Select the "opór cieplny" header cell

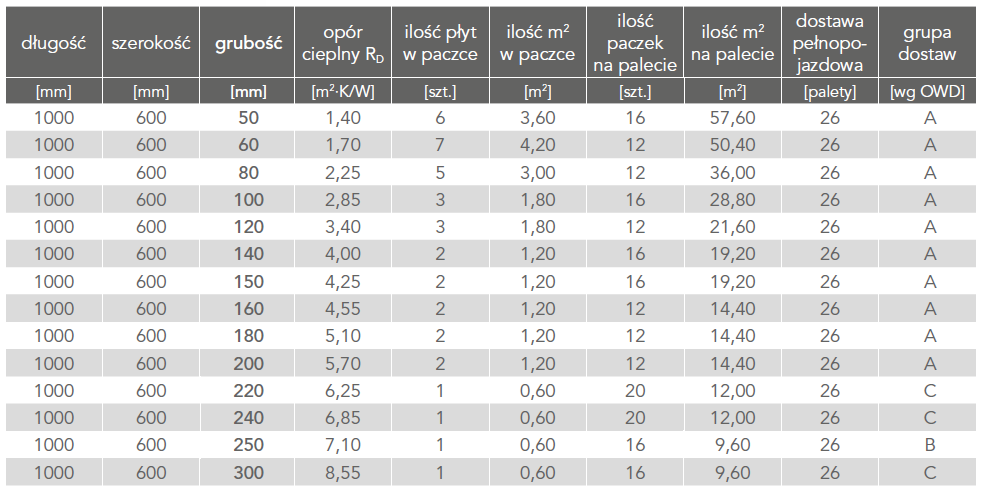[x=345, y=43]
